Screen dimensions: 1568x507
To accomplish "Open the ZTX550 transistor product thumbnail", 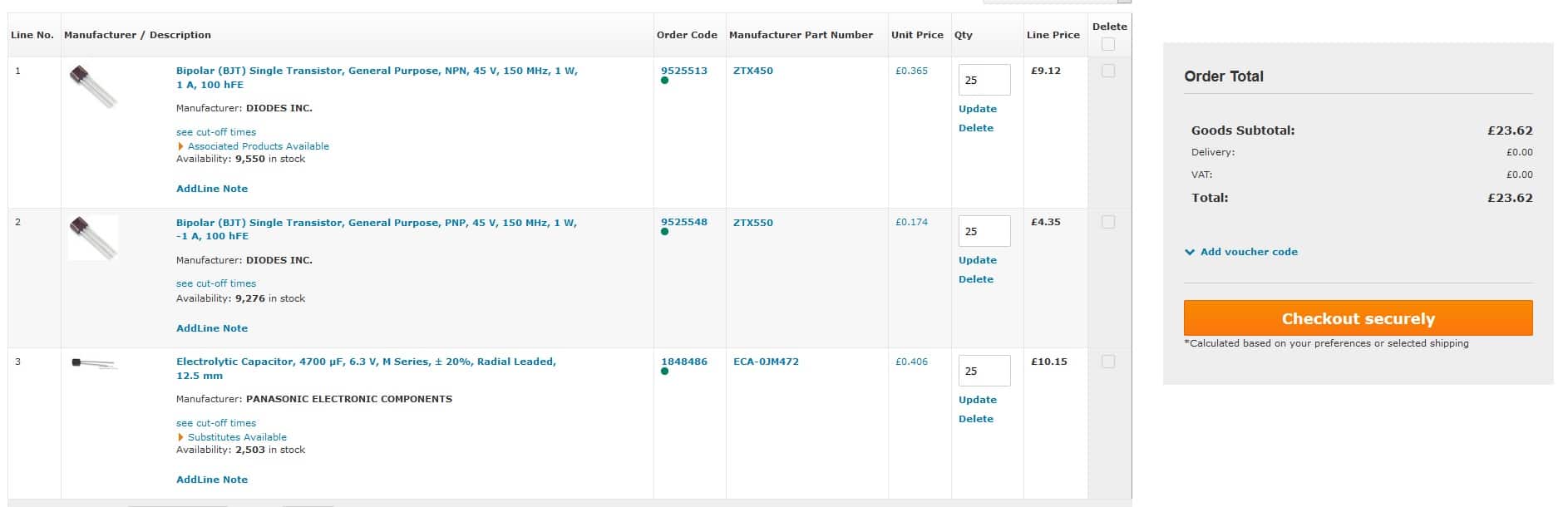I will pos(93,238).
